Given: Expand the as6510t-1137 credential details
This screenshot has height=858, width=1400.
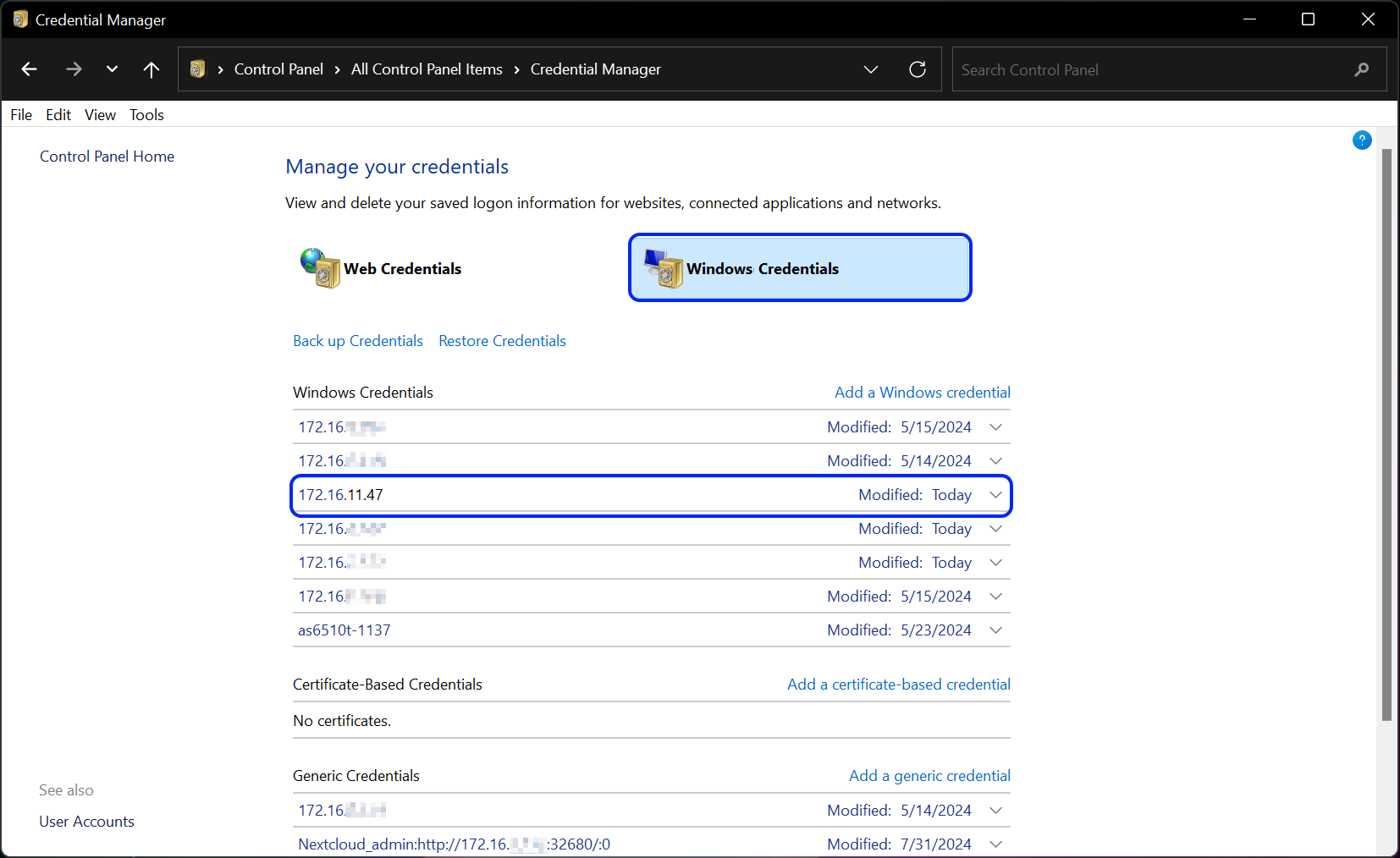Looking at the screenshot, I should [x=995, y=630].
